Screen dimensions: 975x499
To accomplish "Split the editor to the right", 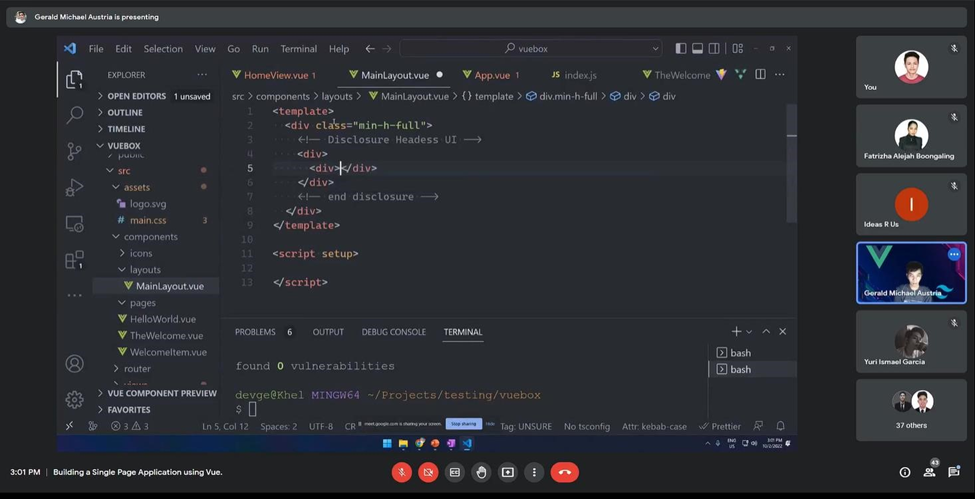I will click(760, 75).
